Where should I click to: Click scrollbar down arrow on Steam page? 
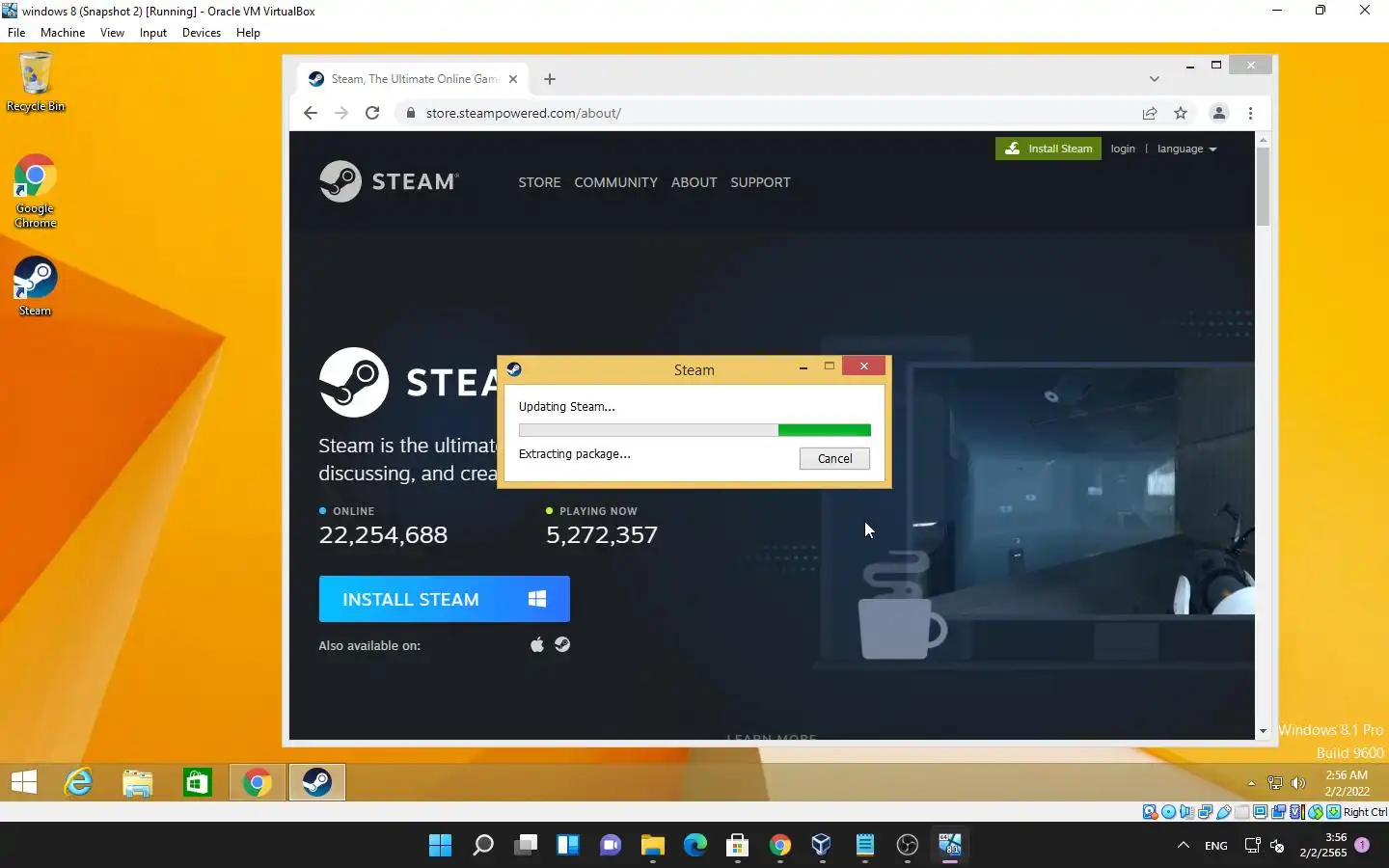(1263, 731)
